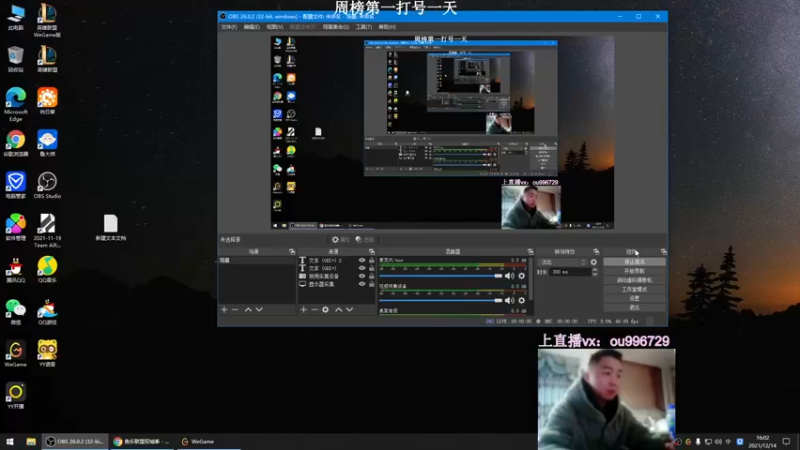This screenshot has height=450, width=800.
Task: Adjust second mixer channel volume slider
Action: click(441, 301)
